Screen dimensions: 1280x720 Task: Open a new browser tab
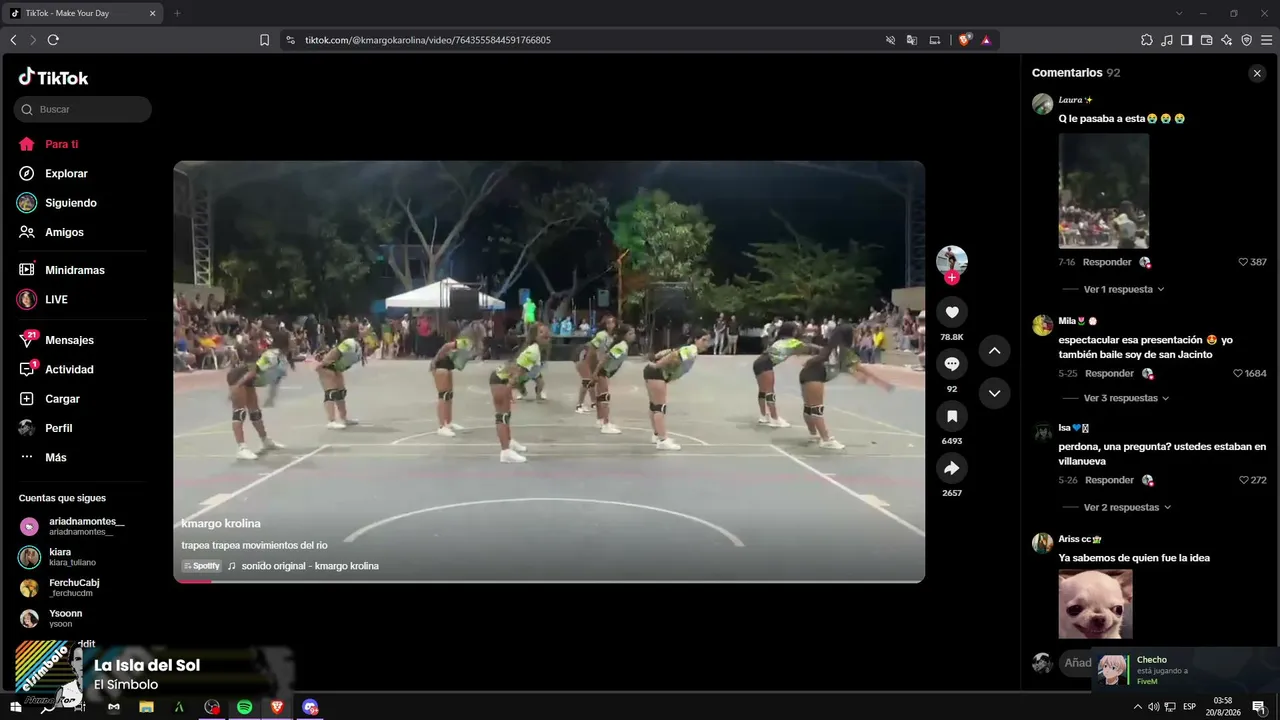pyautogui.click(x=177, y=13)
